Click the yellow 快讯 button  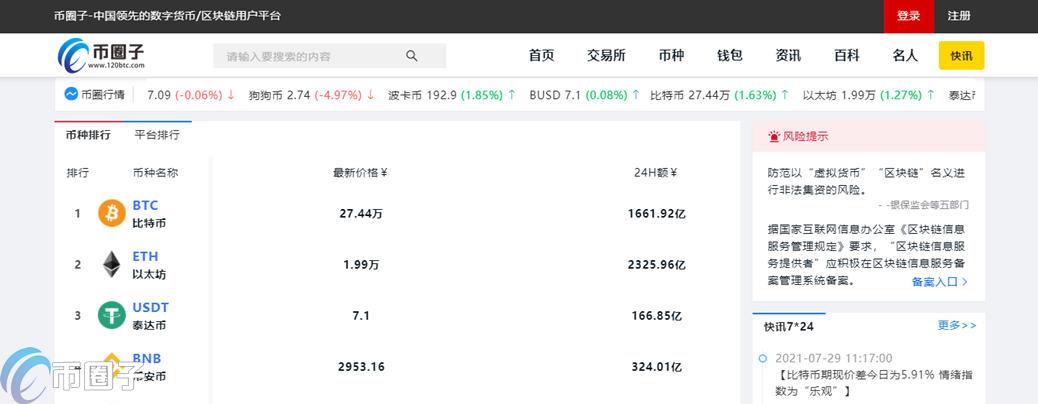click(961, 56)
